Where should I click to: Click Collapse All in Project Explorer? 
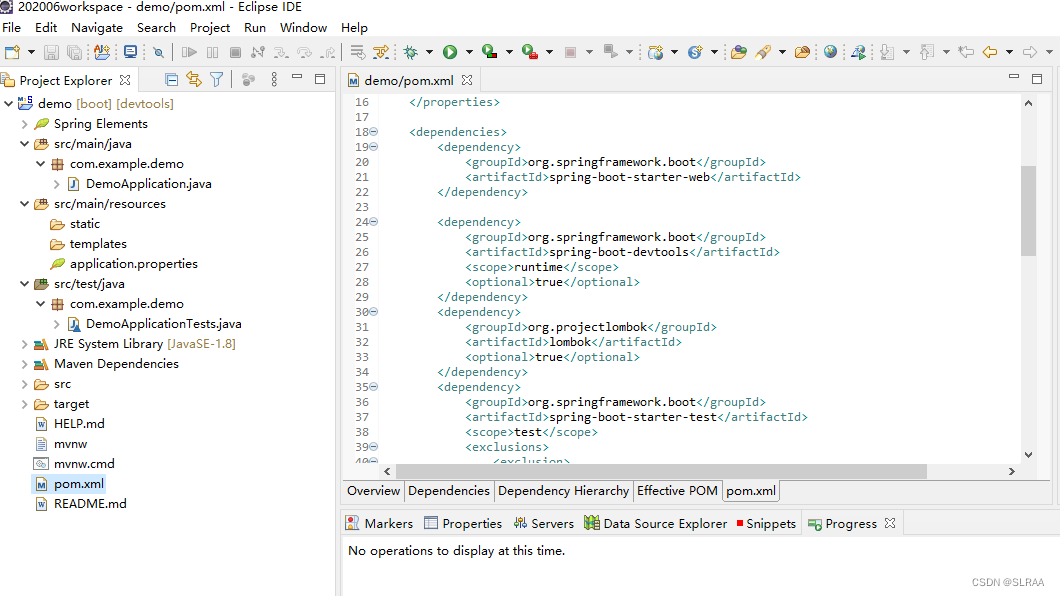point(172,80)
